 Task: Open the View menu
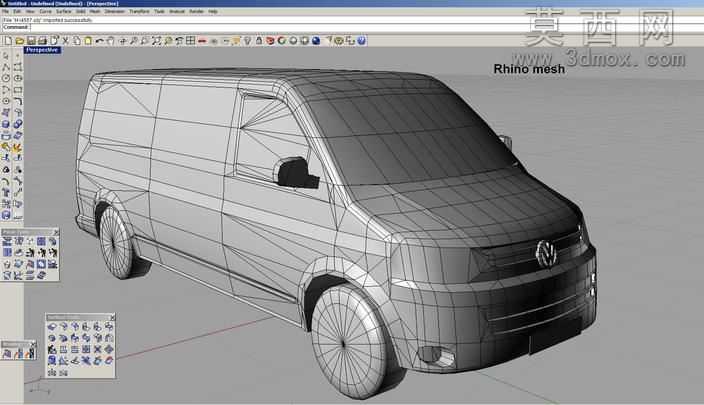tap(30, 11)
